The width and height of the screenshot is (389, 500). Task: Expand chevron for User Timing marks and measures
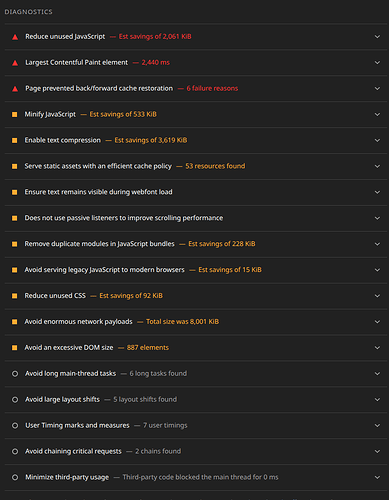377,425
